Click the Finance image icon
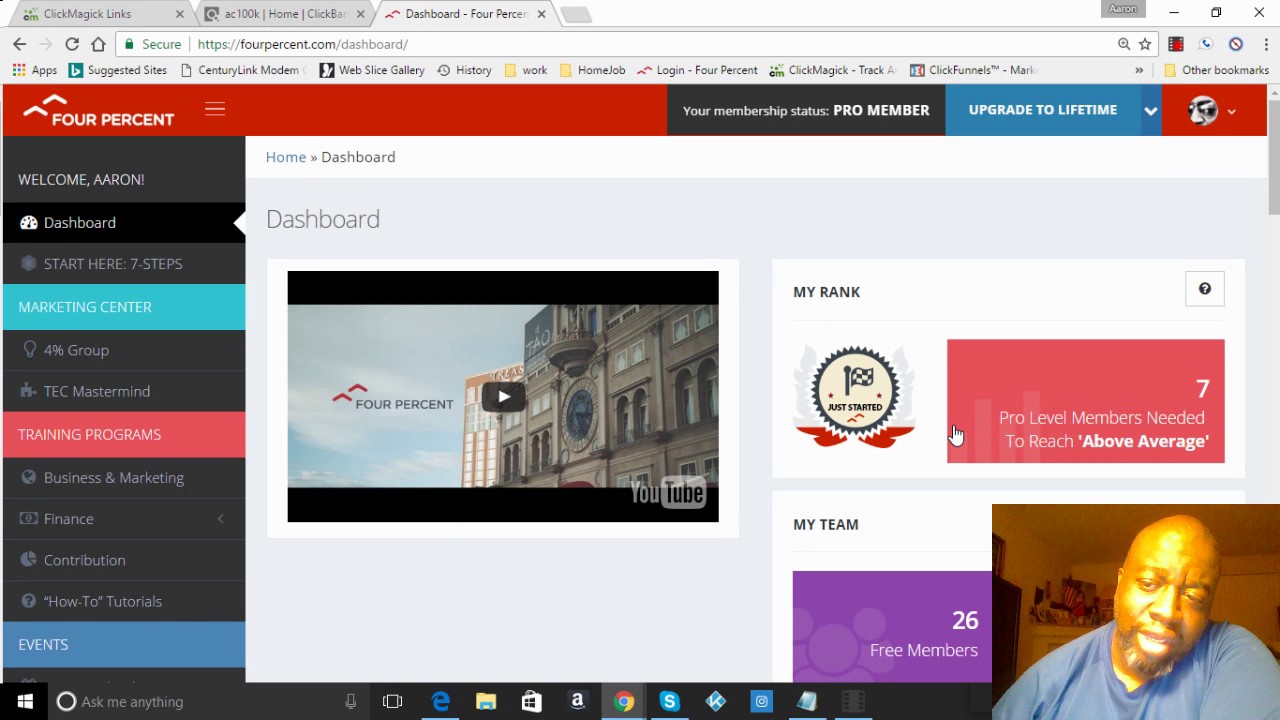Screen dimensions: 1280x720 [29, 519]
